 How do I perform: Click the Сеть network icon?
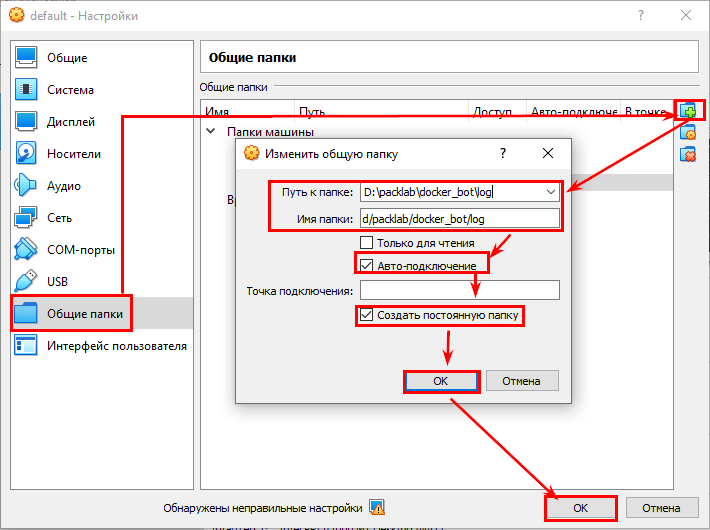pos(26,217)
